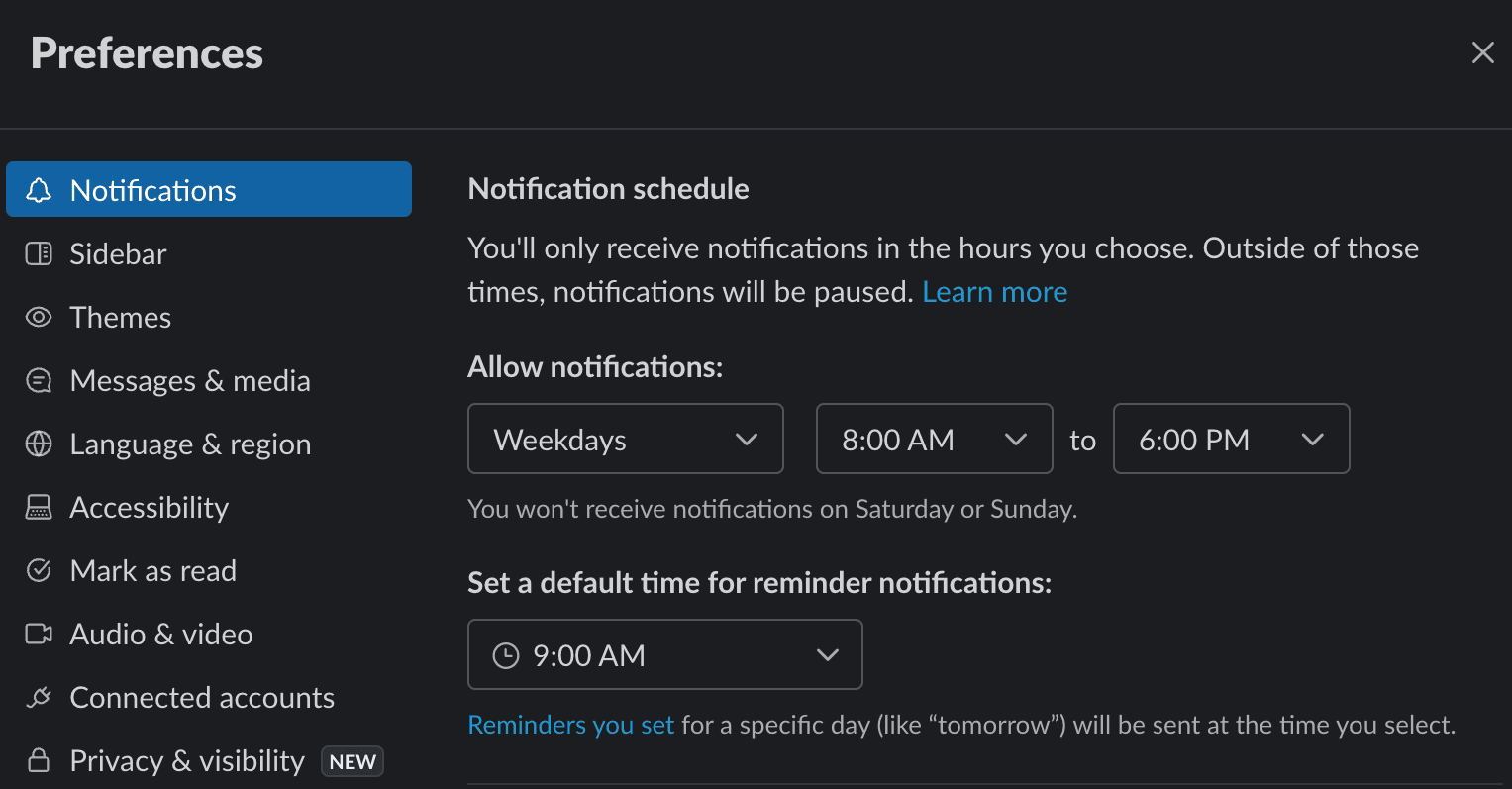The image size is (1512, 789).
Task: Click the Messages & media speech bubble icon
Action: (x=38, y=380)
